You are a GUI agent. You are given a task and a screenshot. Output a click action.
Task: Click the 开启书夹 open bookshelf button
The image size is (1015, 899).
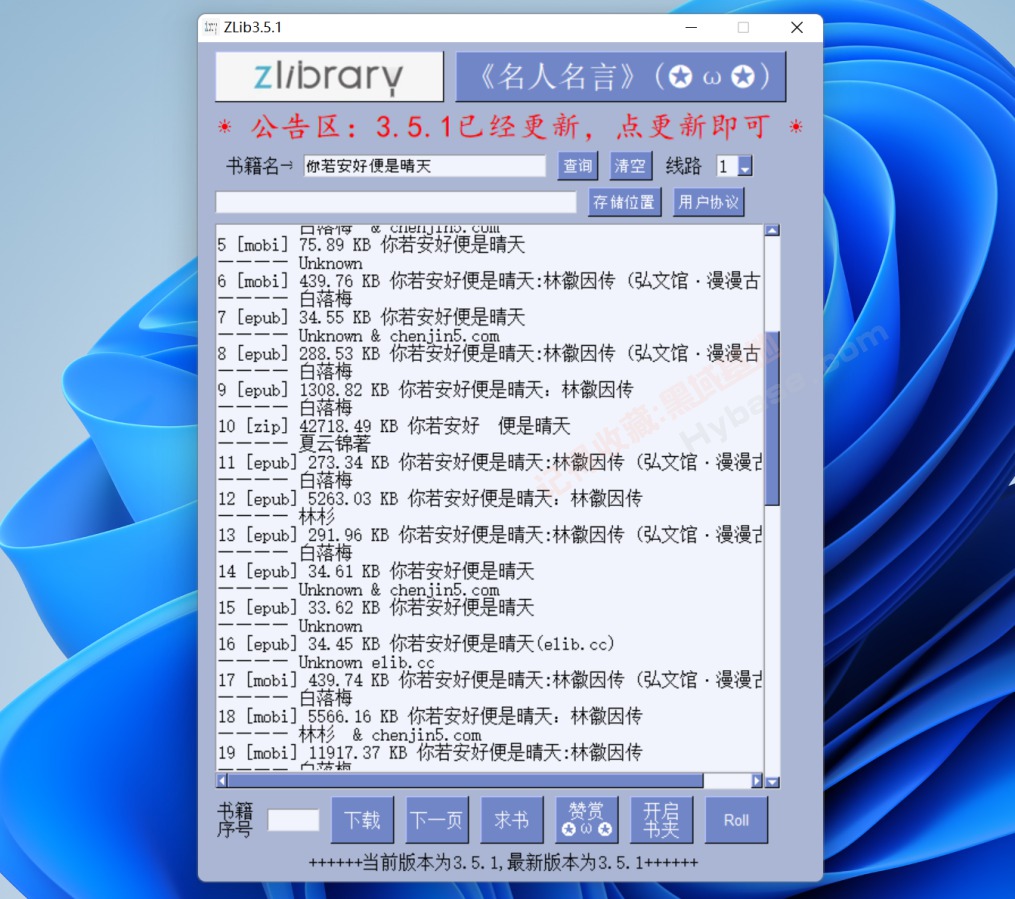click(662, 820)
